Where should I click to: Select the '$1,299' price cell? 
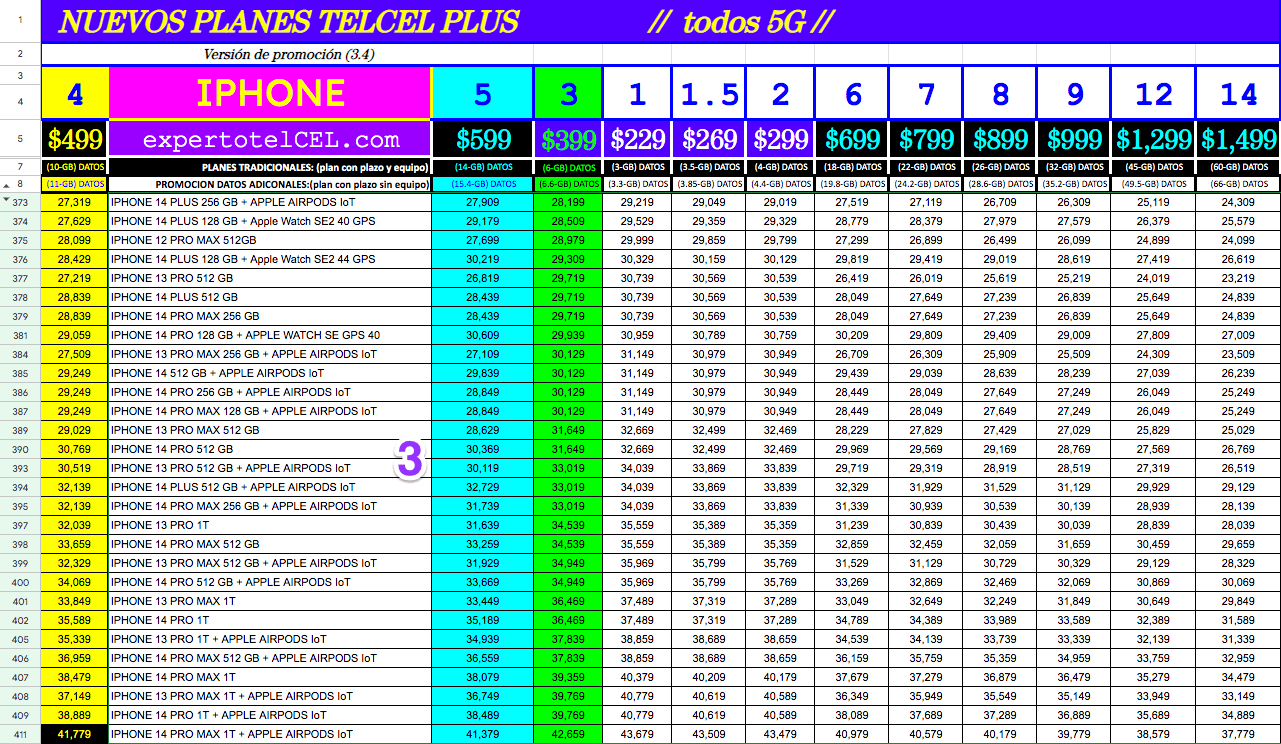click(1153, 139)
